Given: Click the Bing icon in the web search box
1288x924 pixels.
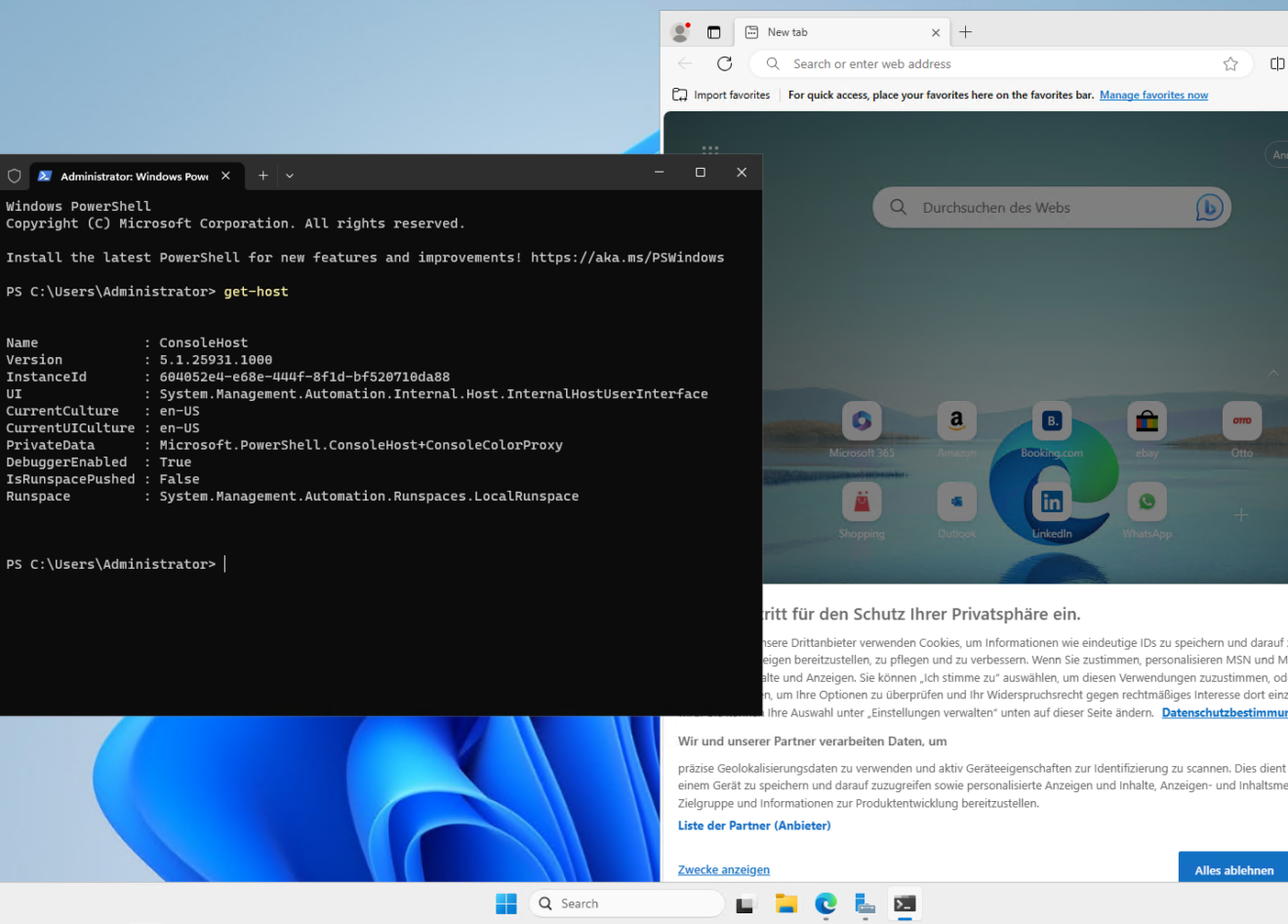Looking at the screenshot, I should pyautogui.click(x=1209, y=207).
